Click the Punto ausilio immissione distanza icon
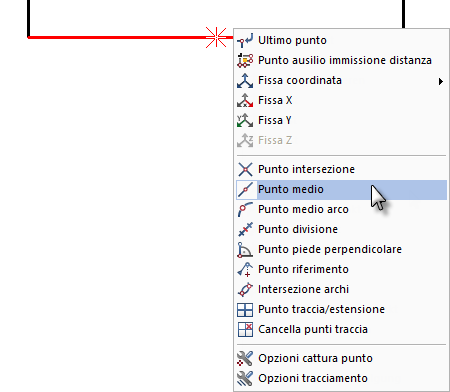The image size is (450, 392). point(245,60)
